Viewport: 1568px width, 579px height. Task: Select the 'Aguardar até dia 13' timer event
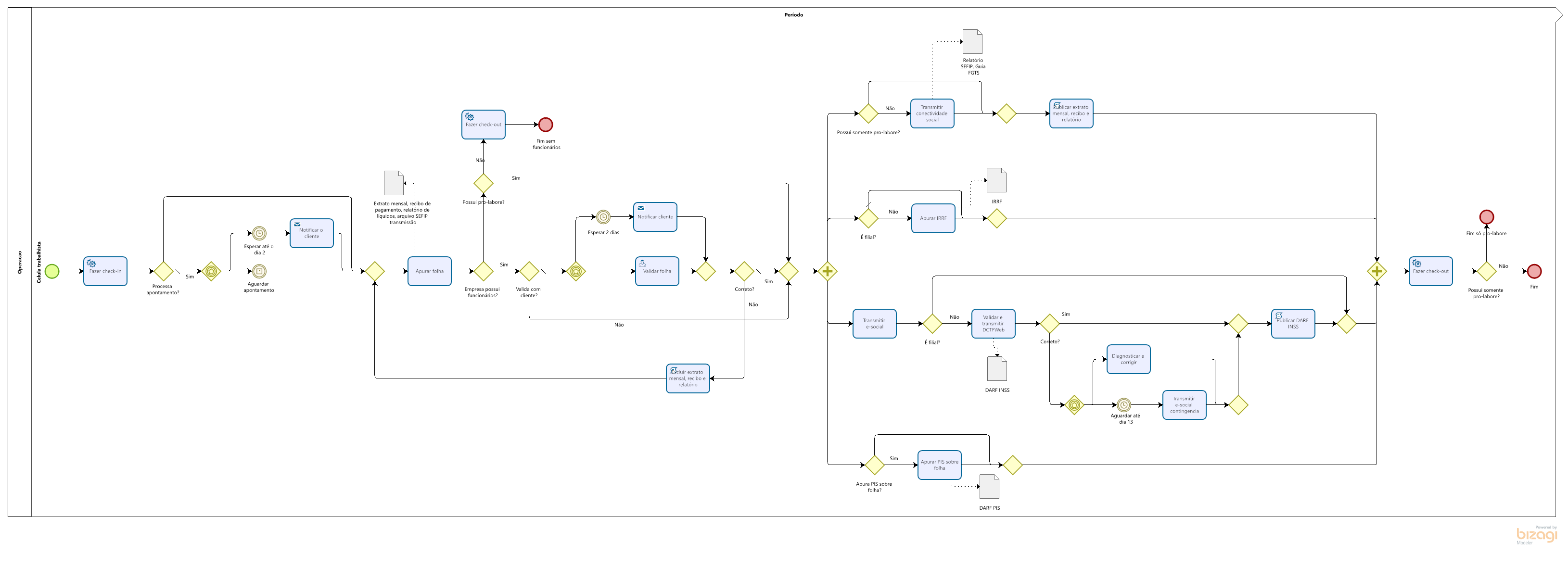pyautogui.click(x=1124, y=405)
